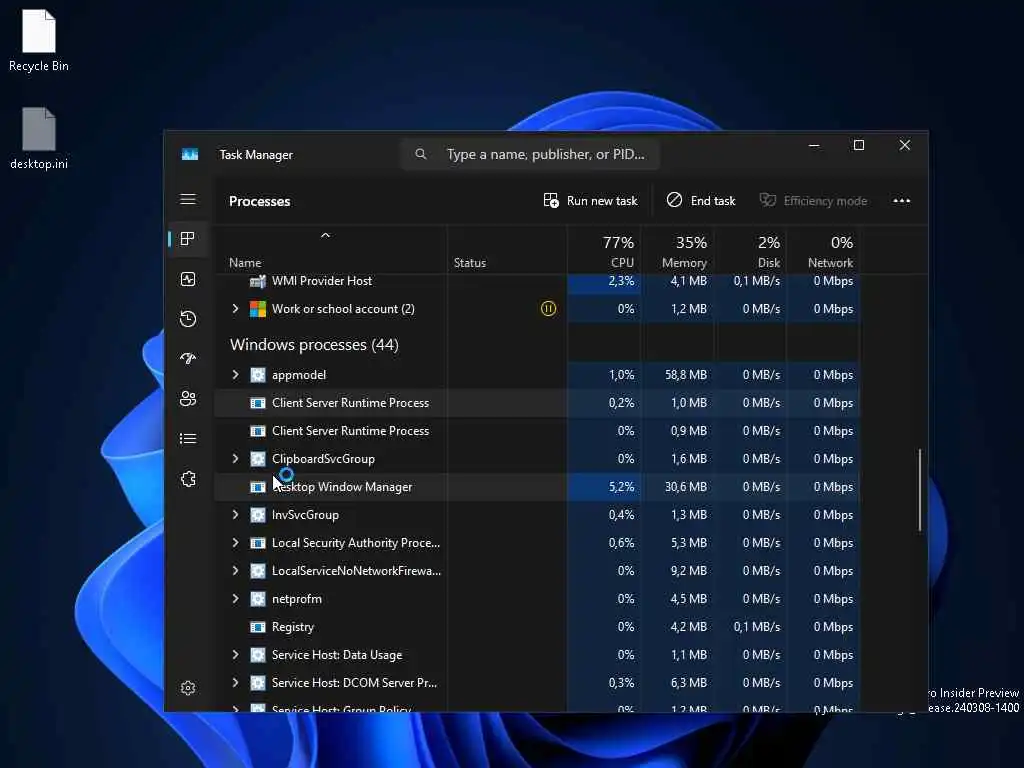Sort by Disk column header

point(750,251)
